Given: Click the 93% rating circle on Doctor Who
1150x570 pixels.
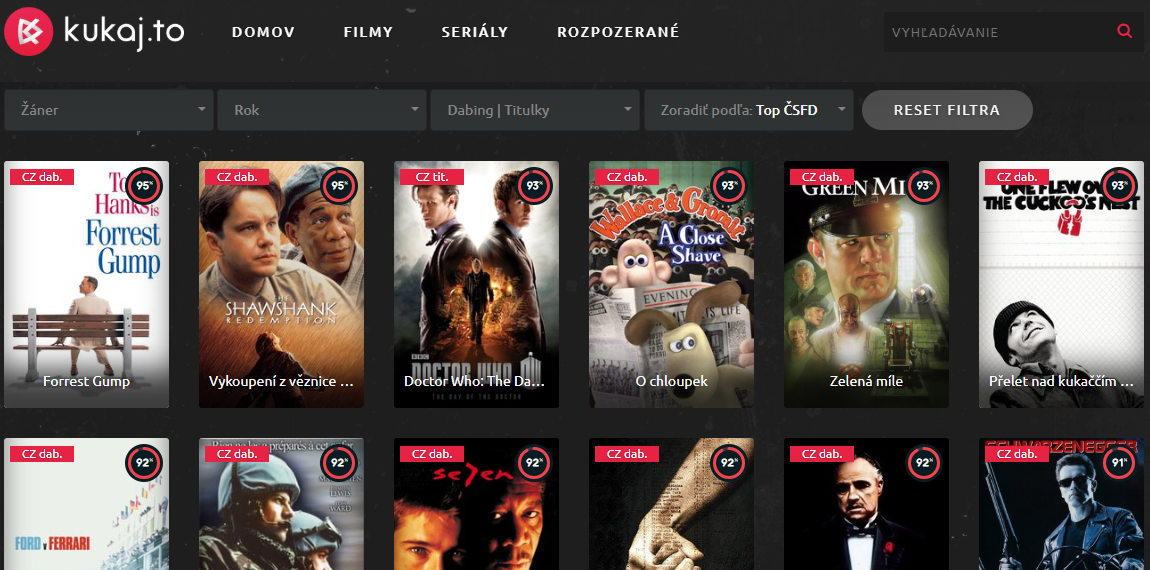Looking at the screenshot, I should pos(534,186).
